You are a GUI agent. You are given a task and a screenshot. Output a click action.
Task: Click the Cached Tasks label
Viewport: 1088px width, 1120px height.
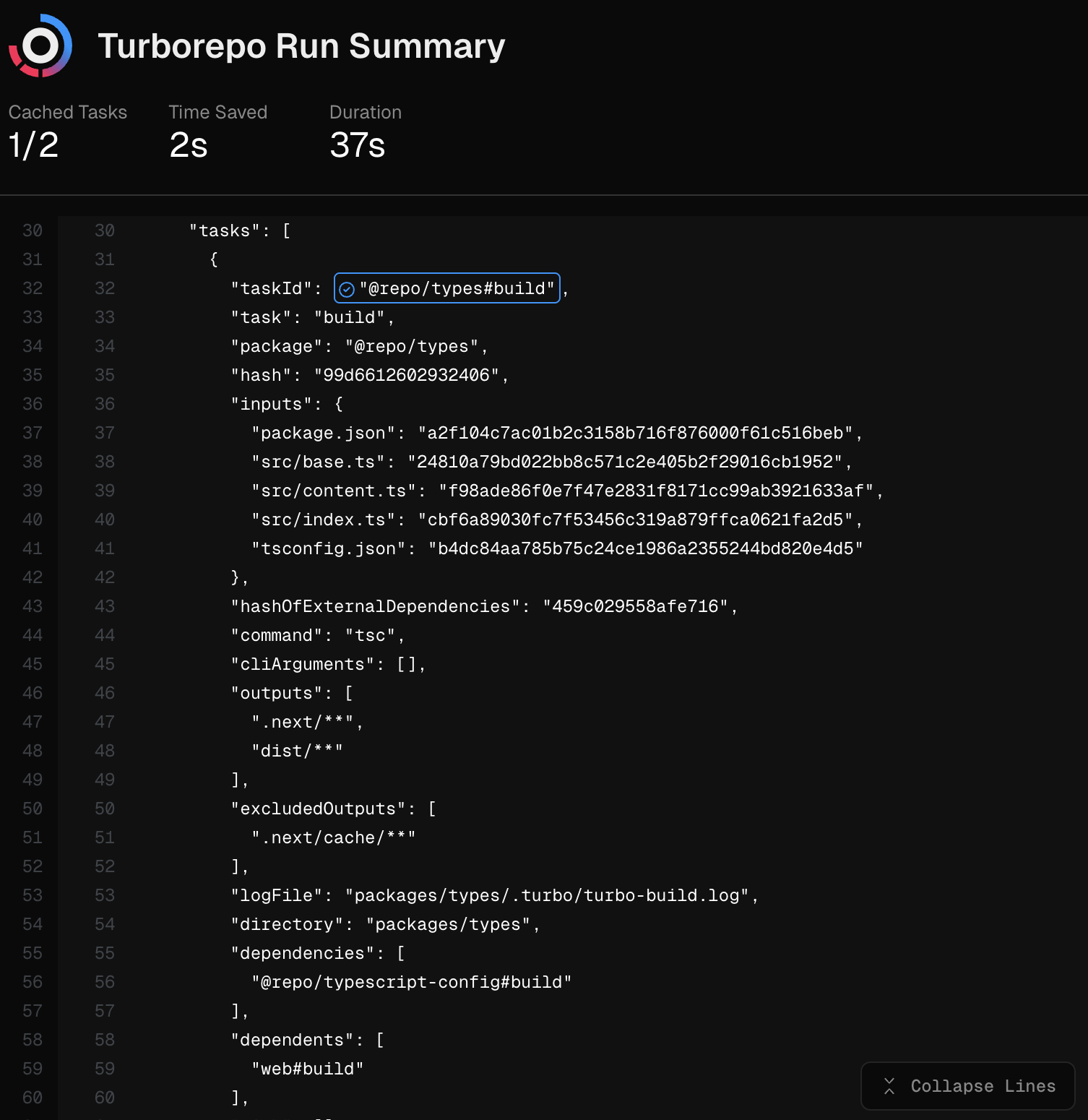(x=68, y=112)
